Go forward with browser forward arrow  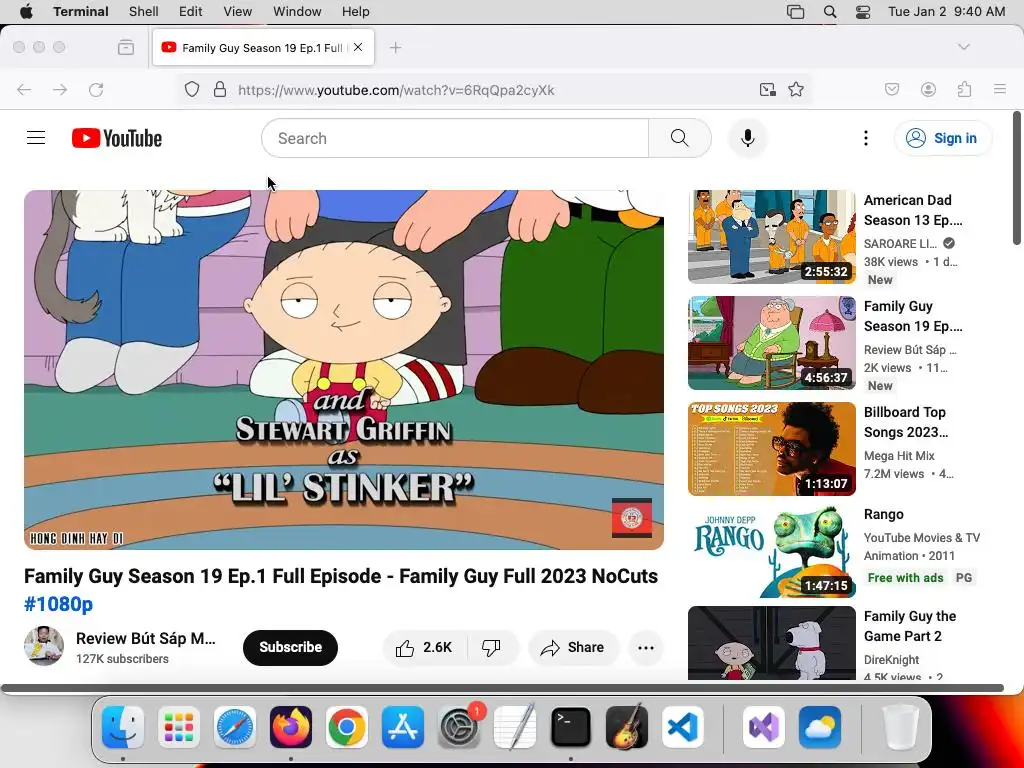point(60,89)
